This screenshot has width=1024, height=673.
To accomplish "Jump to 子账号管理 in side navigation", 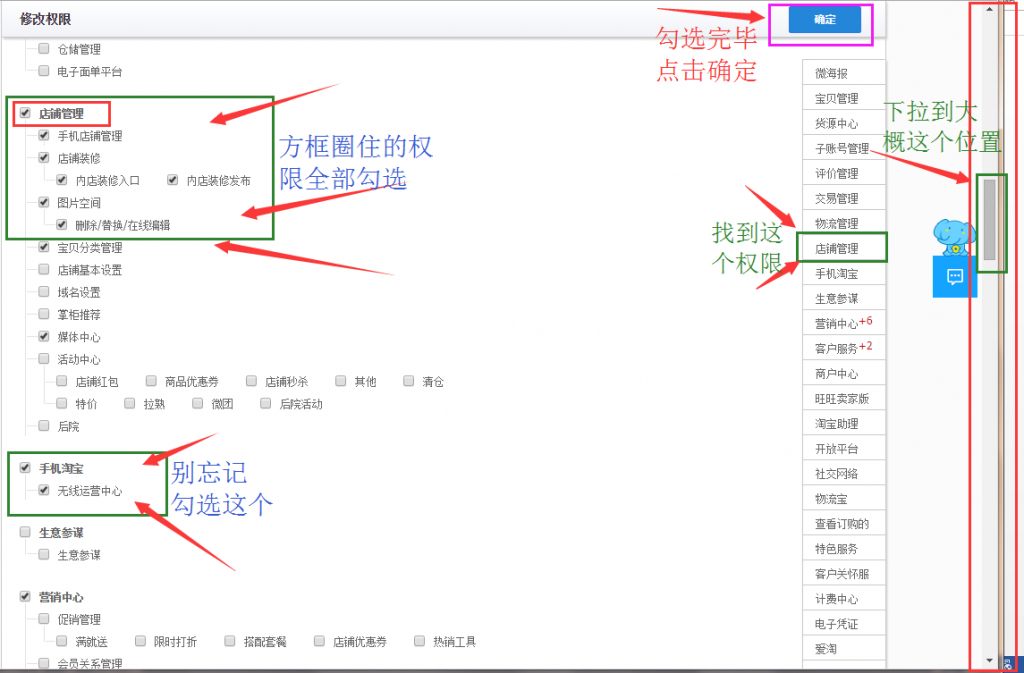I will point(844,148).
